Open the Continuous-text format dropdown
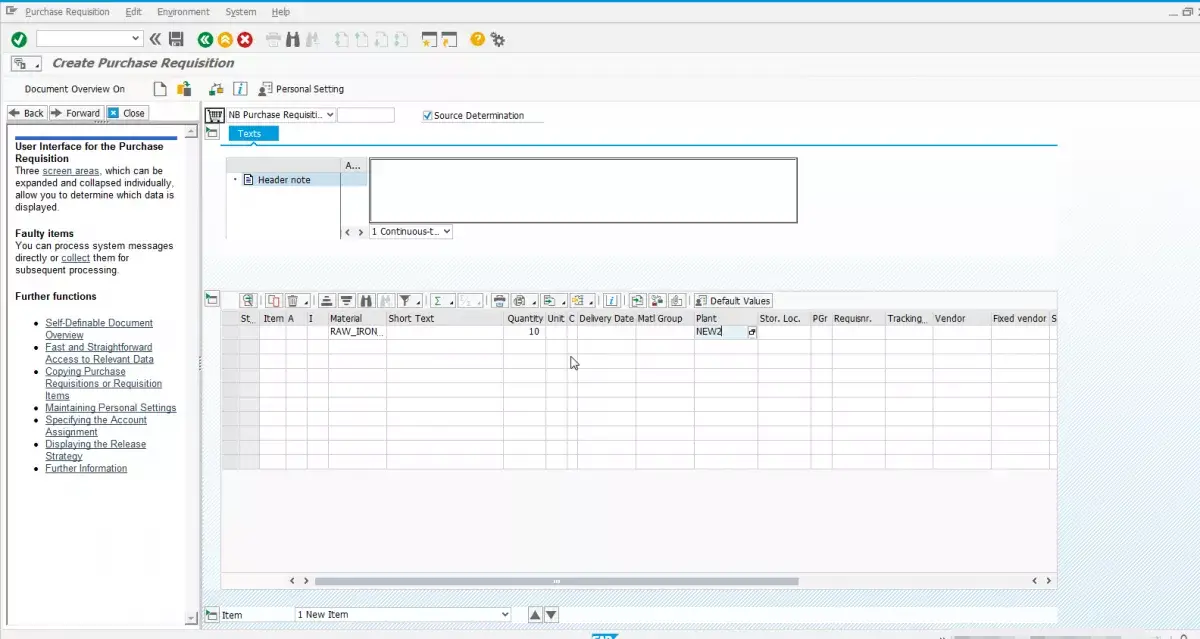1200x639 pixels. [446, 231]
